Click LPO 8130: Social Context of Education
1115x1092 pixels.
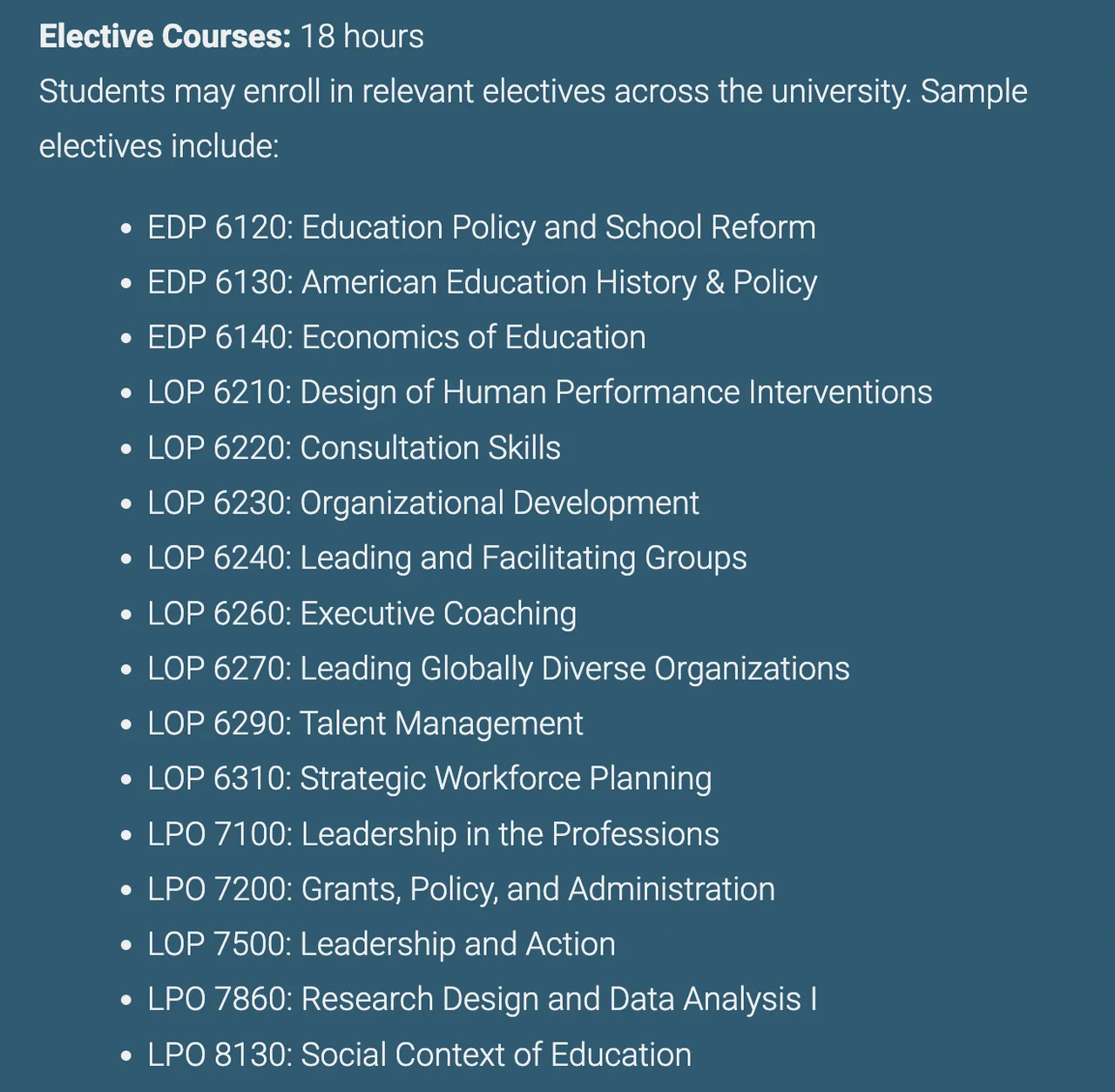419,1055
